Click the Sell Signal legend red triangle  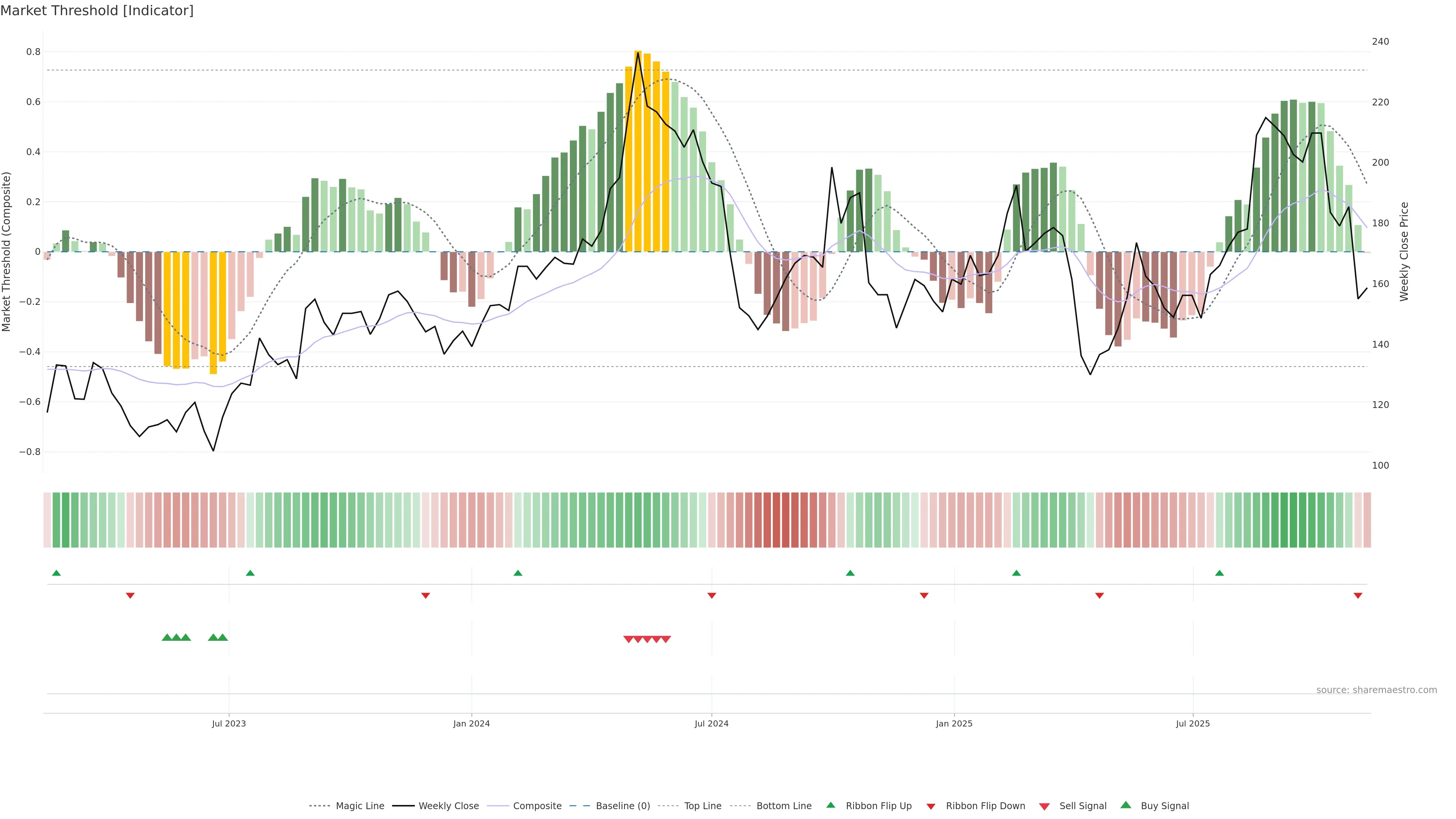pos(1044,806)
